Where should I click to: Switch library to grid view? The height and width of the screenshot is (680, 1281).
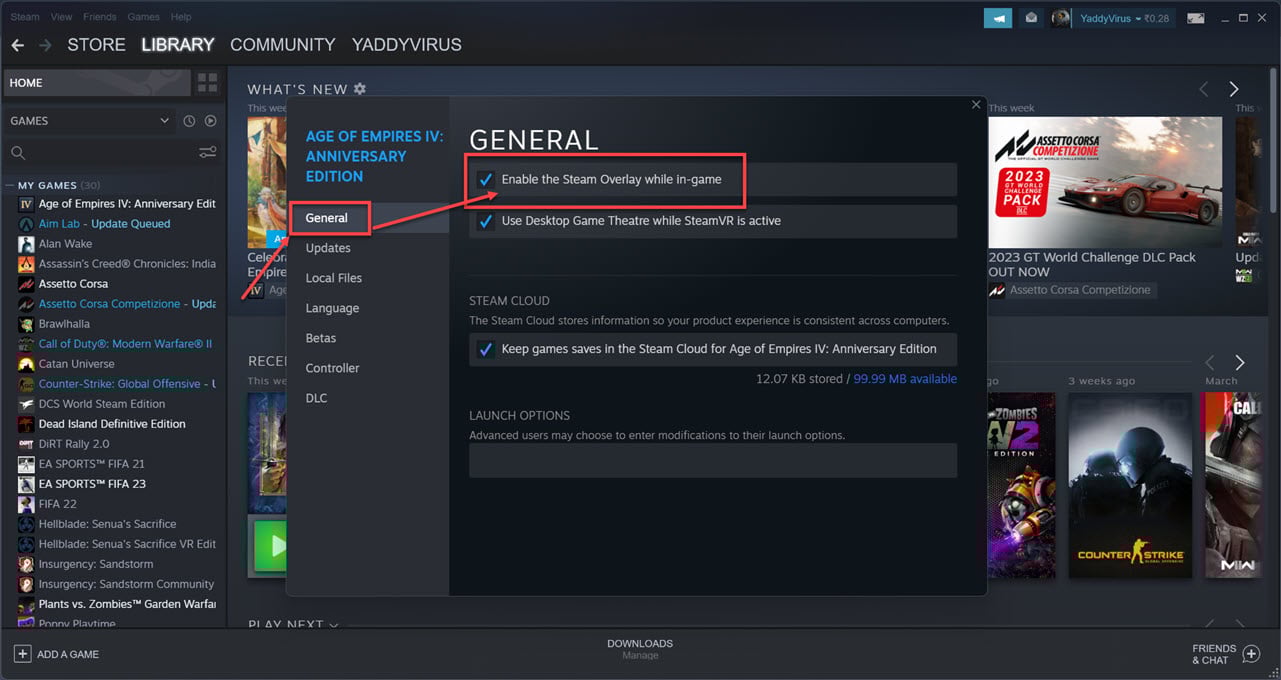(x=207, y=82)
